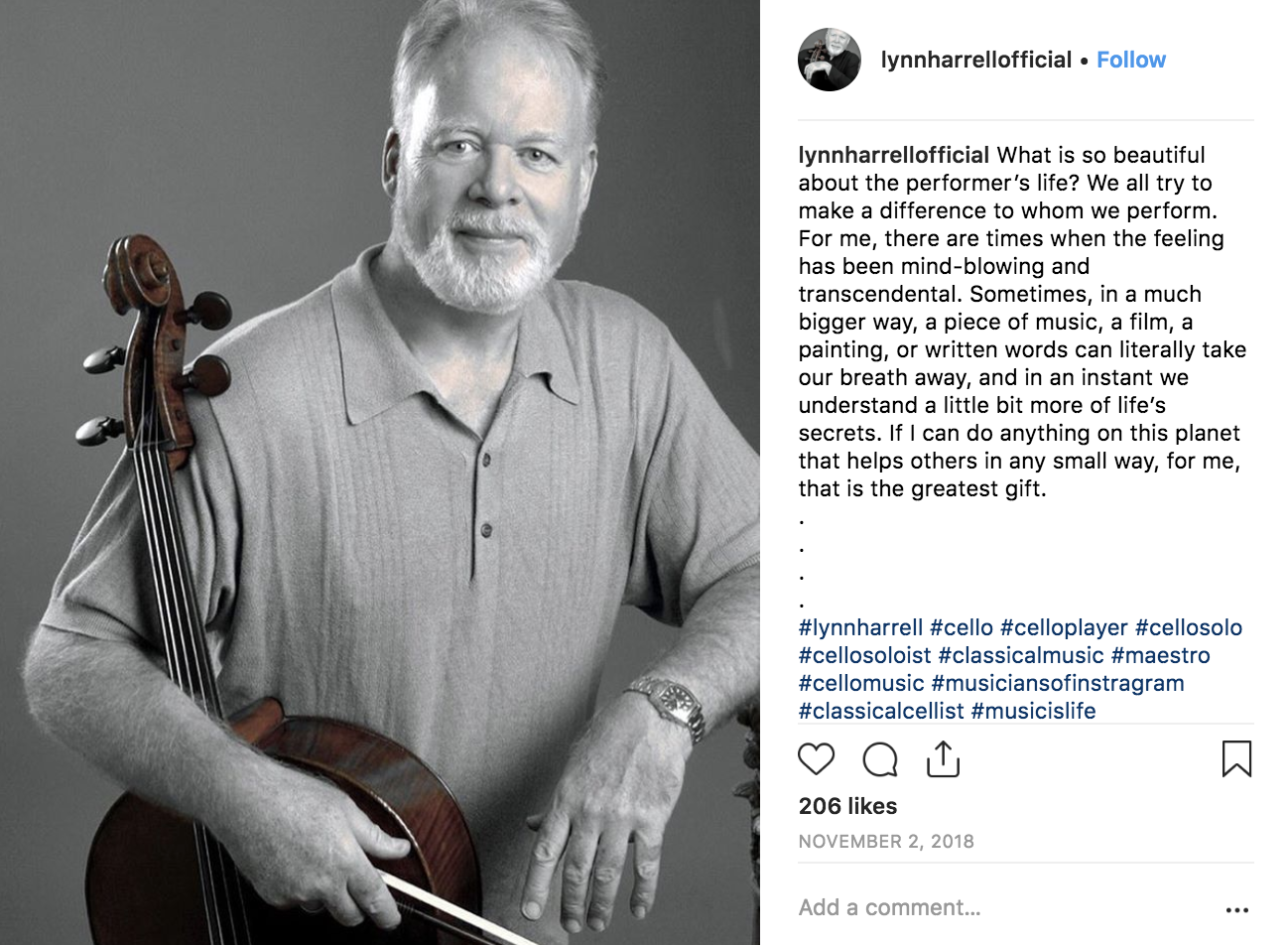The image size is (1288, 945).
Task: Open the #classicalmusic hashtag
Action: pos(1021,655)
